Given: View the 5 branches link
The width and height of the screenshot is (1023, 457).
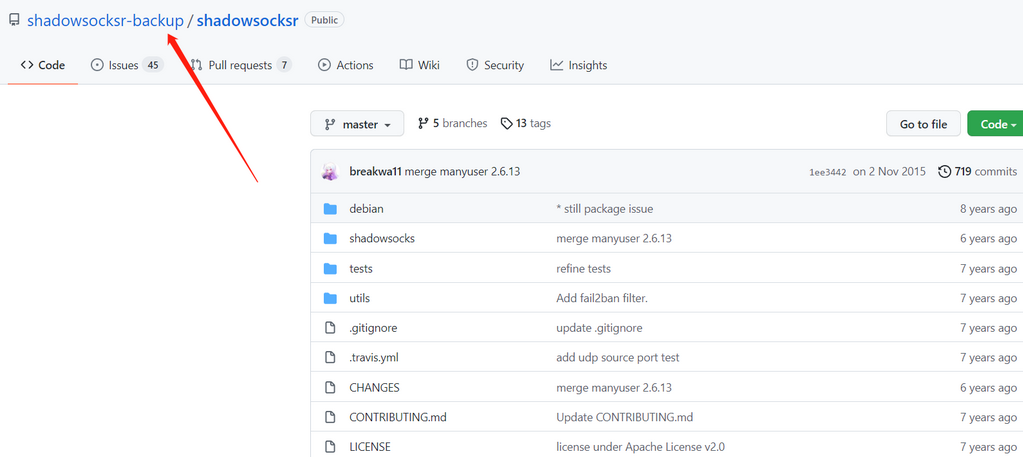Looking at the screenshot, I should (x=452, y=123).
